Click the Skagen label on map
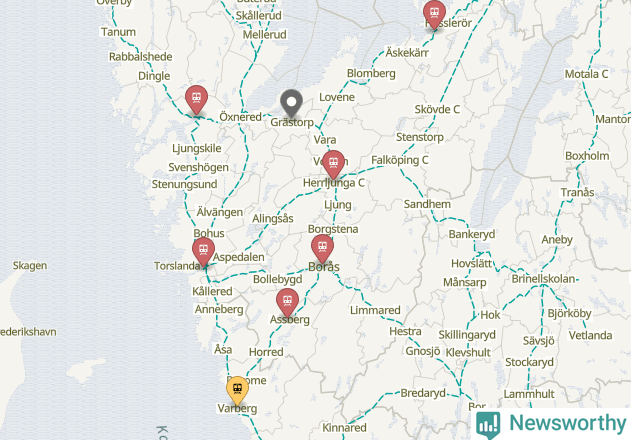Image resolution: width=631 pixels, height=440 pixels. (30, 266)
